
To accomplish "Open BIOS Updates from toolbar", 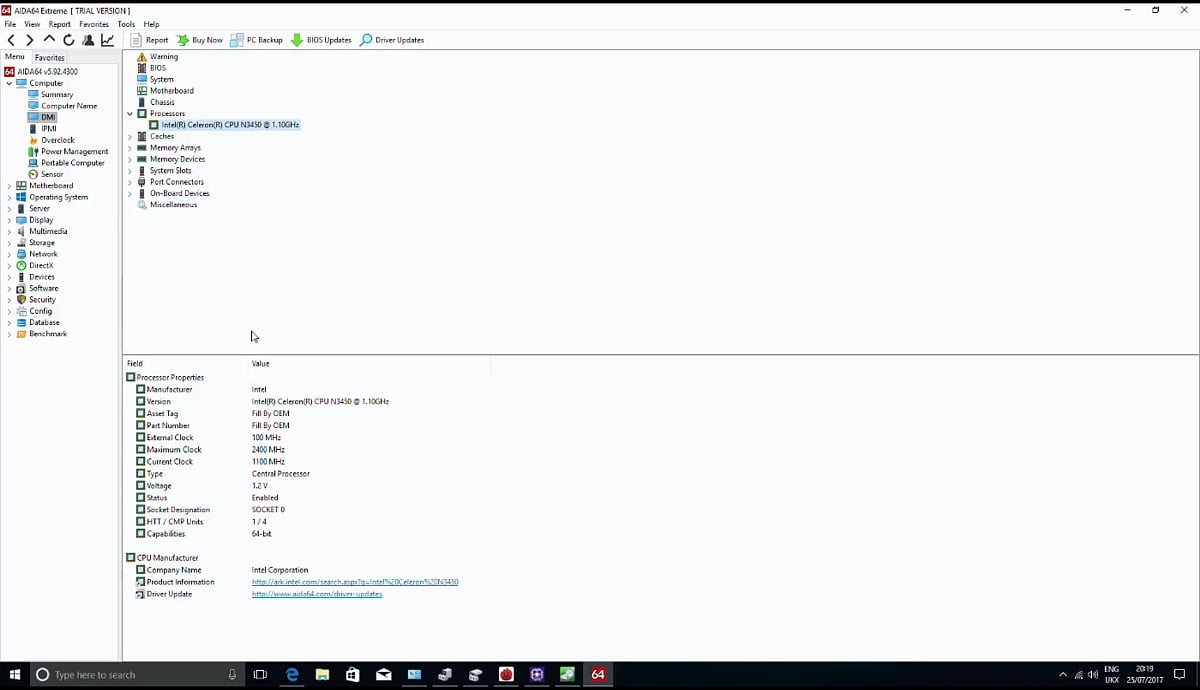I will pyautogui.click(x=321, y=40).
